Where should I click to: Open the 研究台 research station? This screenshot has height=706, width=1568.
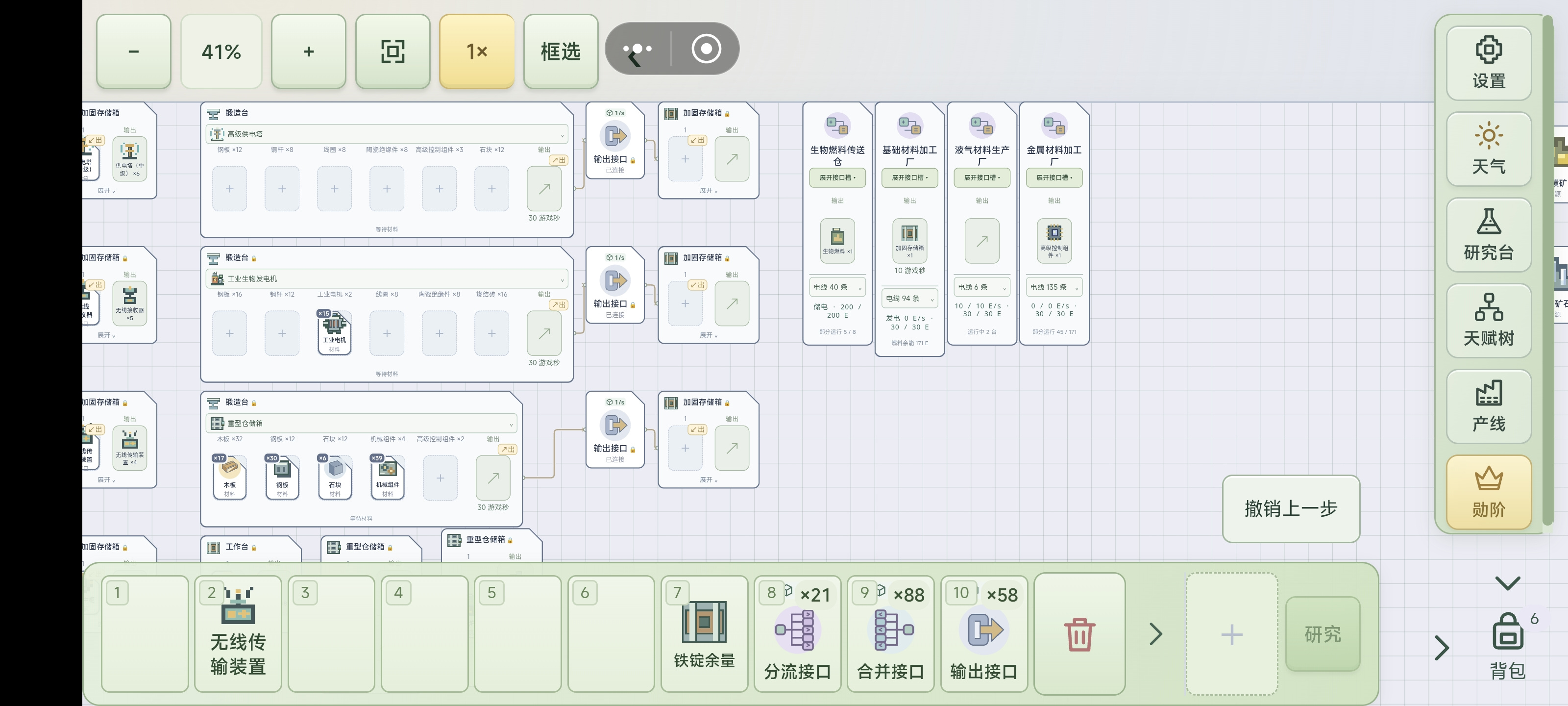[1488, 235]
